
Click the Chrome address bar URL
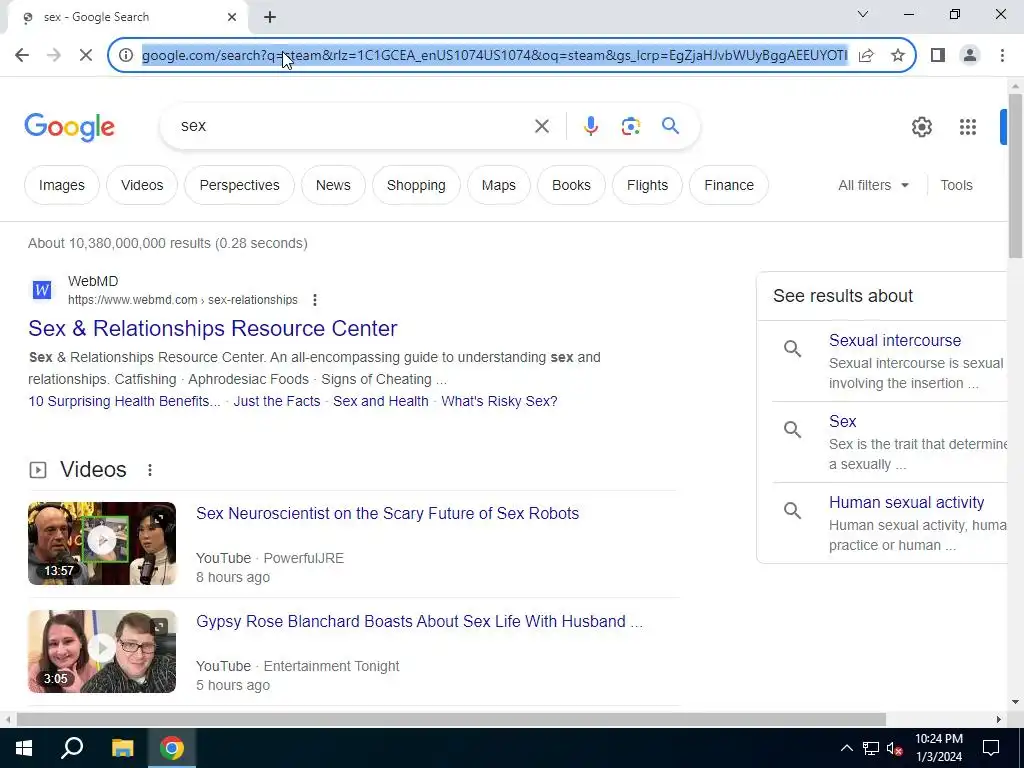point(494,56)
